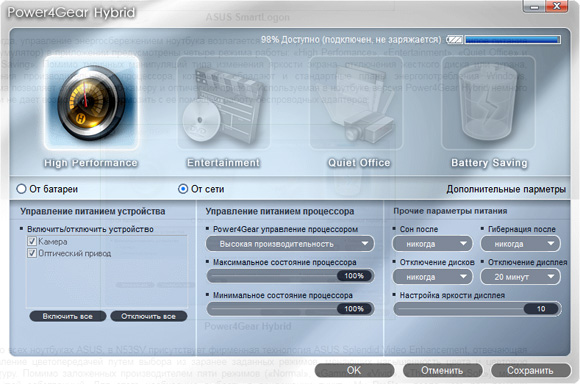Screen dimensions: 580x384
Task: Choose the Entertainment clapperboard icon
Action: [223, 102]
